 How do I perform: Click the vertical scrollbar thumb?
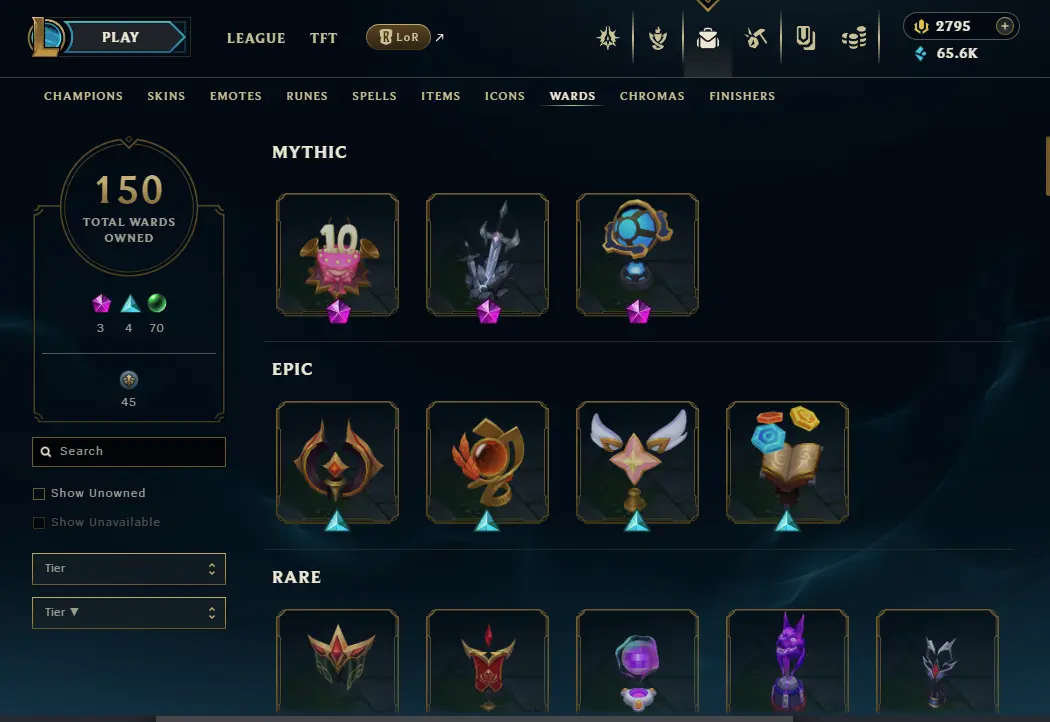pyautogui.click(x=1047, y=165)
